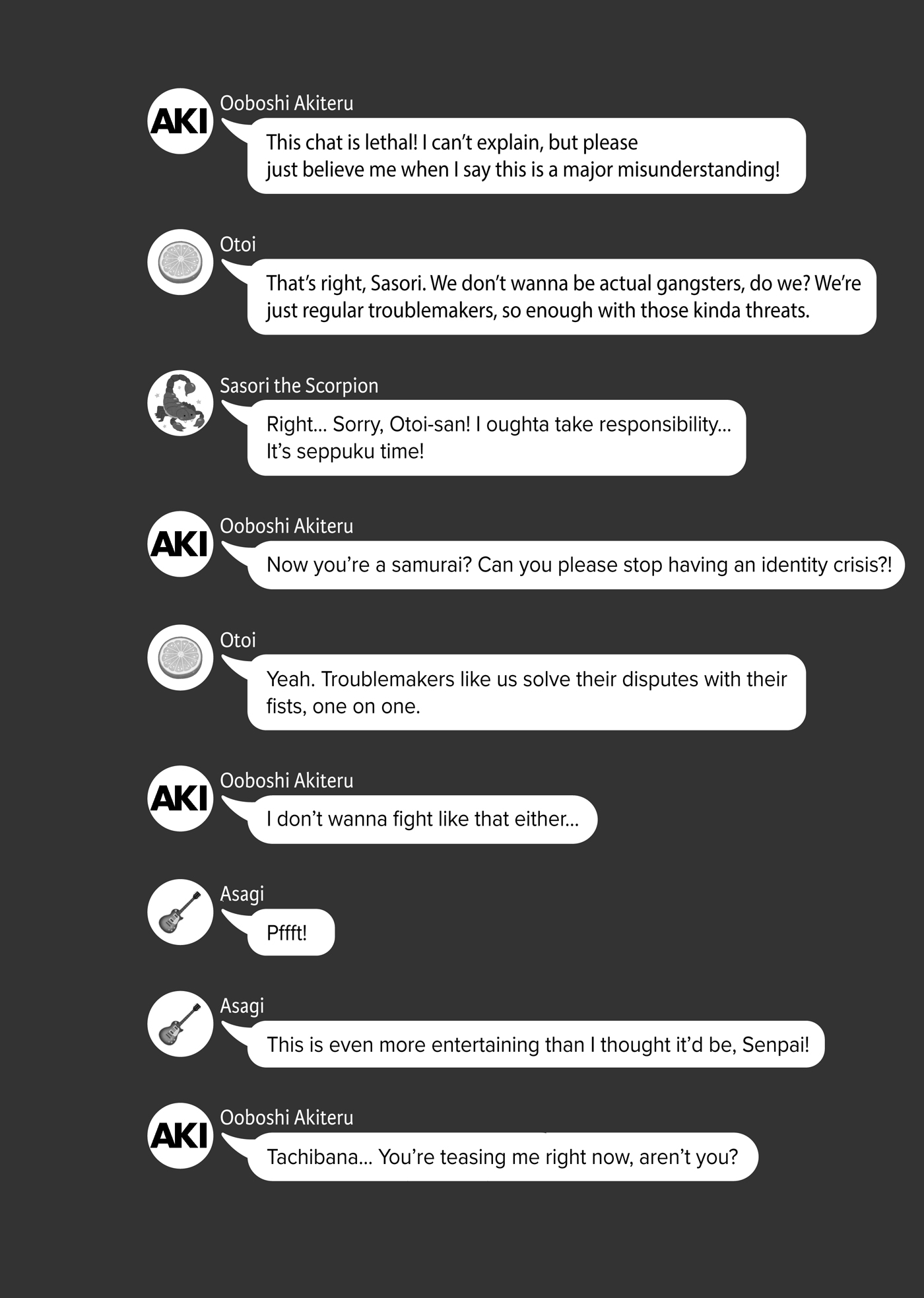924x1298 pixels.
Task: Click AKI avatar beside the 'chat is lethal' message
Action: coord(180,121)
